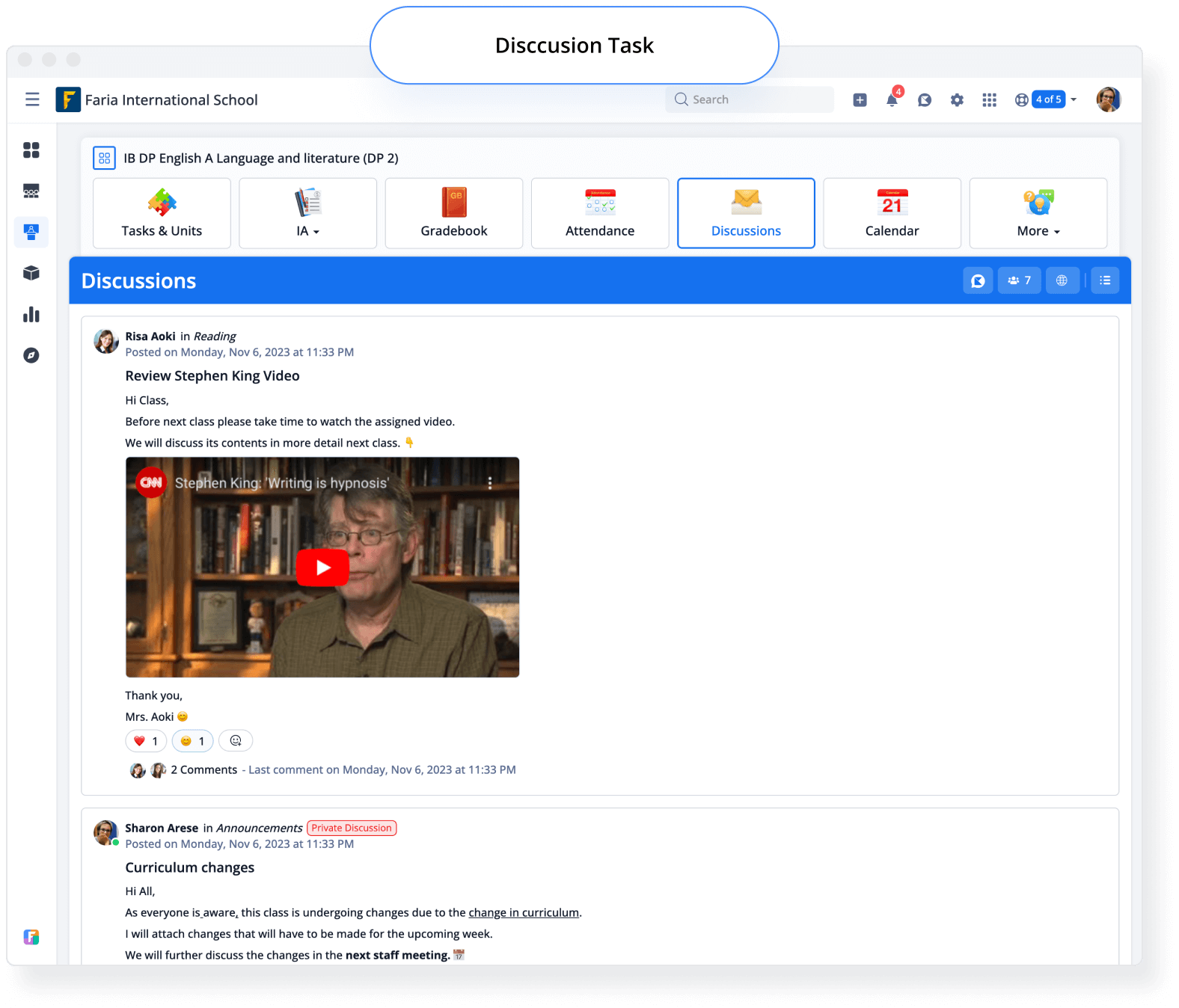Expand the More dropdown tile
This screenshot has height=1008, width=1179.
(1038, 213)
